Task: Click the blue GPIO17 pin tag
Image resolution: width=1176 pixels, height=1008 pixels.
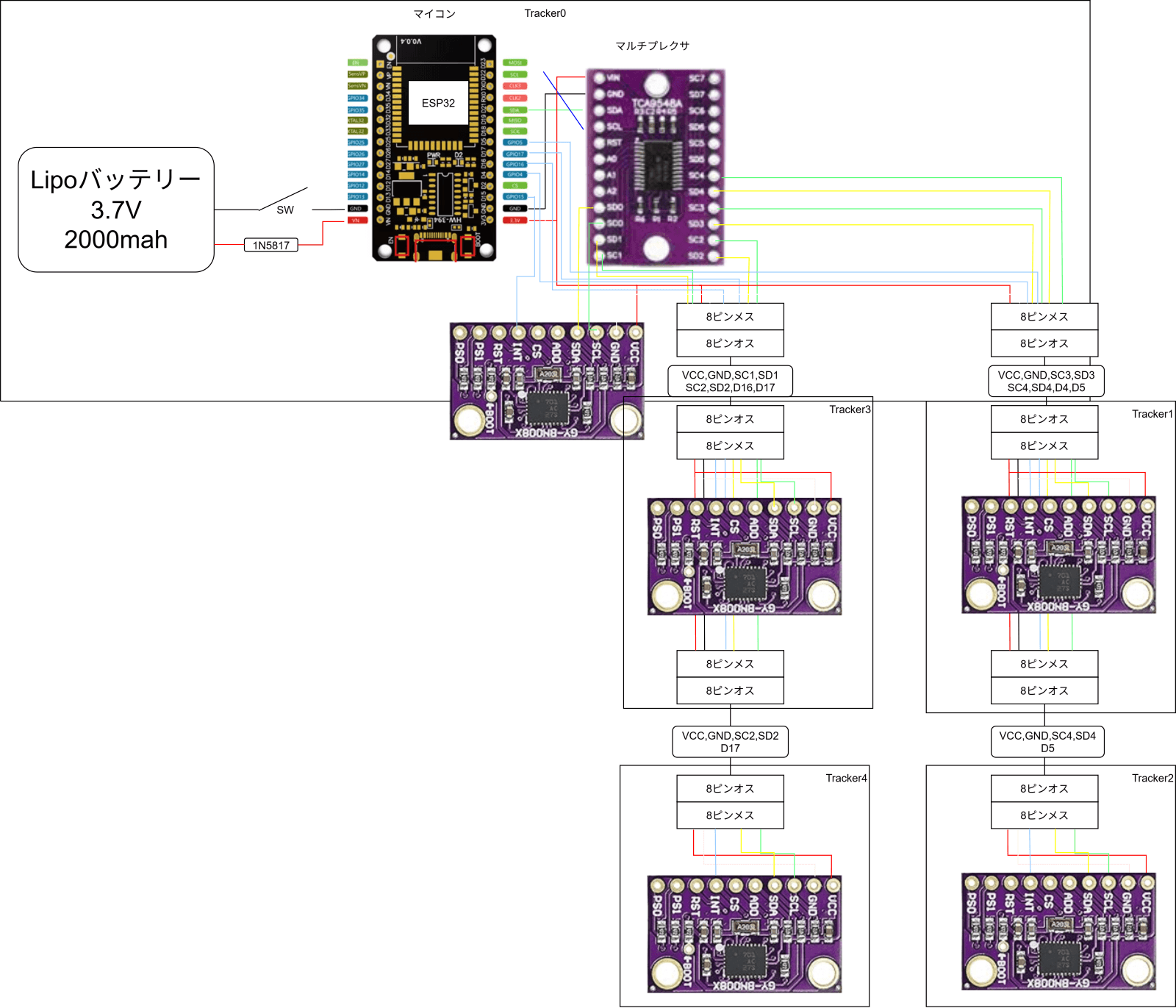Action: point(514,154)
